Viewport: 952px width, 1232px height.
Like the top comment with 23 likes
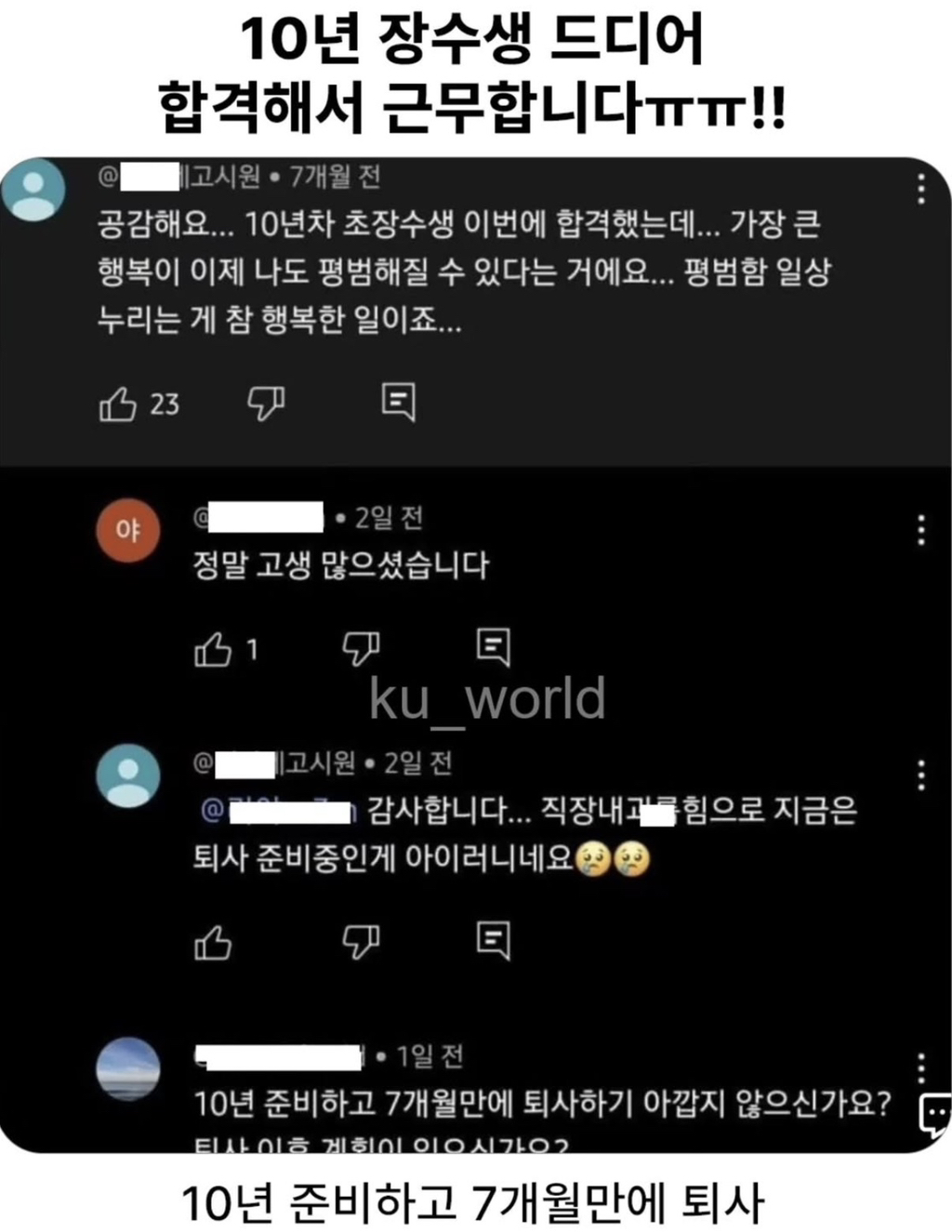(x=118, y=404)
